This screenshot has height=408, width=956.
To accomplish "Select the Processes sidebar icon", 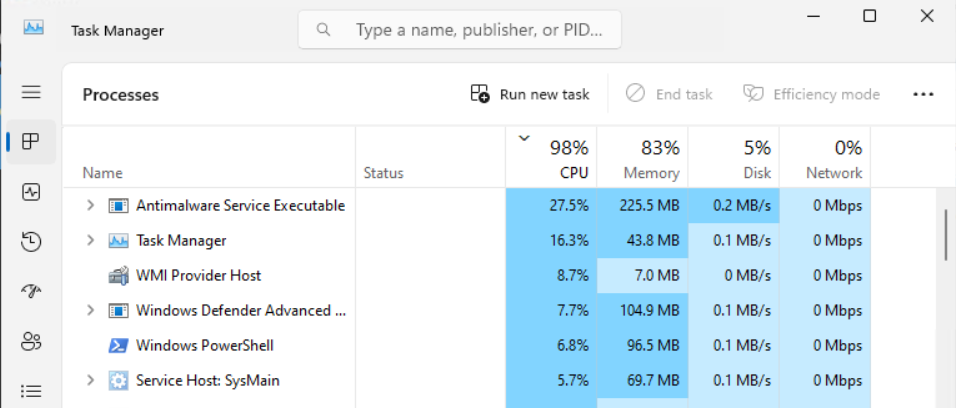I will (x=31, y=141).
